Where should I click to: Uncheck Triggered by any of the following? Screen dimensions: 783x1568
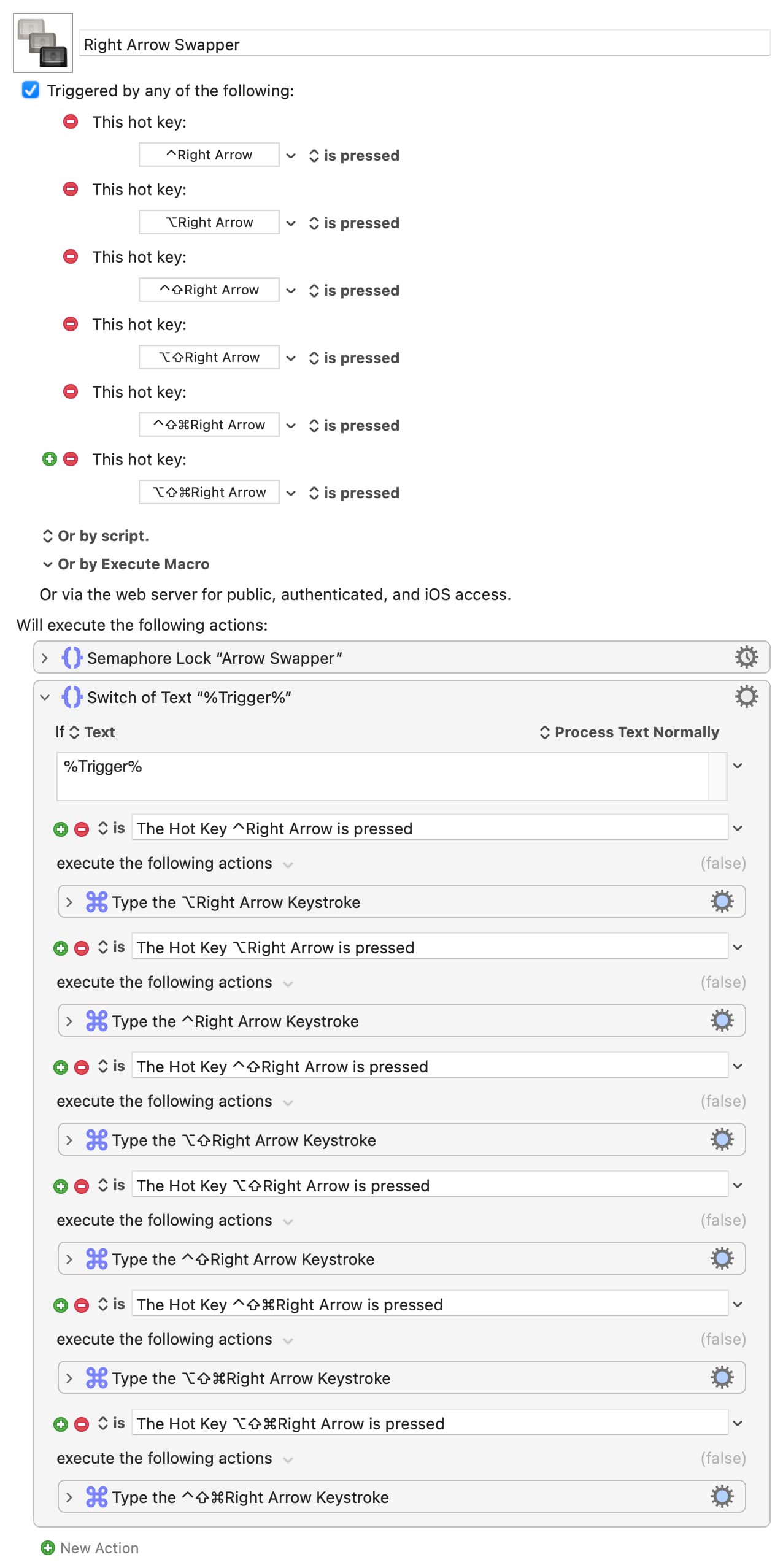point(31,90)
